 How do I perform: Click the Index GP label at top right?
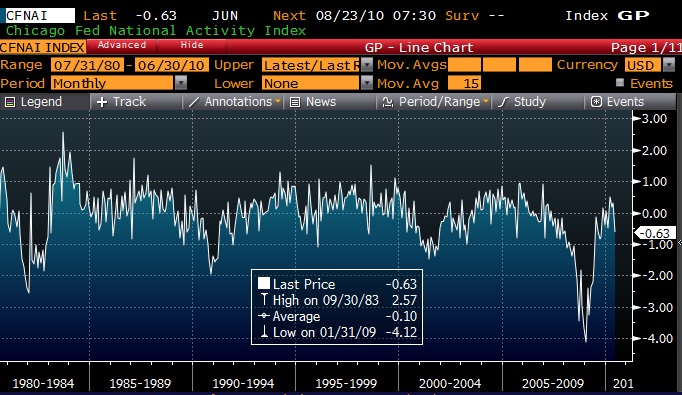pos(607,16)
